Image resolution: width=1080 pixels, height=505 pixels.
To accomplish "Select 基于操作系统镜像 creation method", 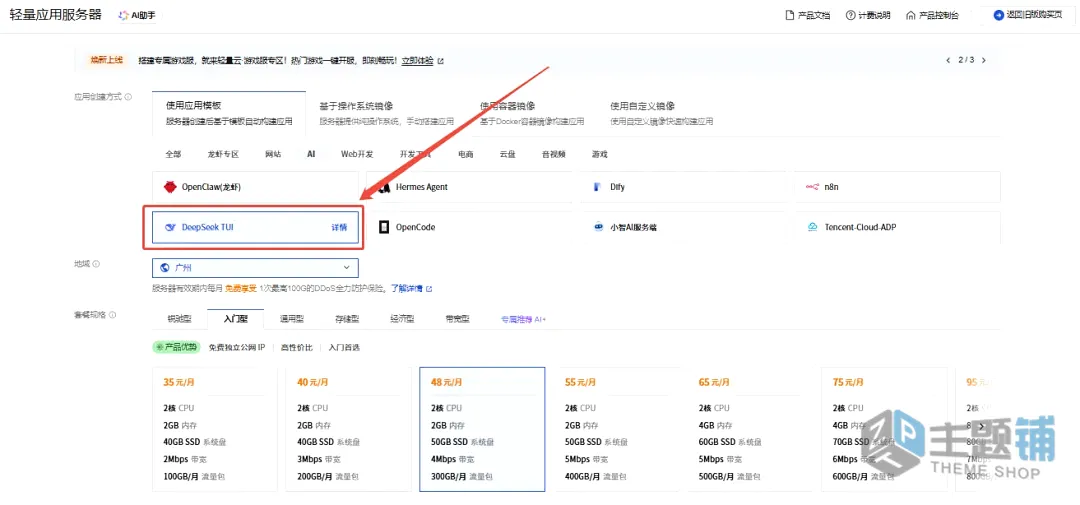I will pyautogui.click(x=386, y=113).
